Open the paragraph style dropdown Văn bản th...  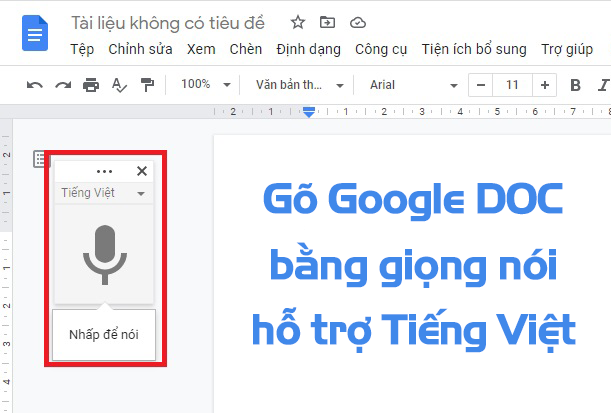click(299, 85)
